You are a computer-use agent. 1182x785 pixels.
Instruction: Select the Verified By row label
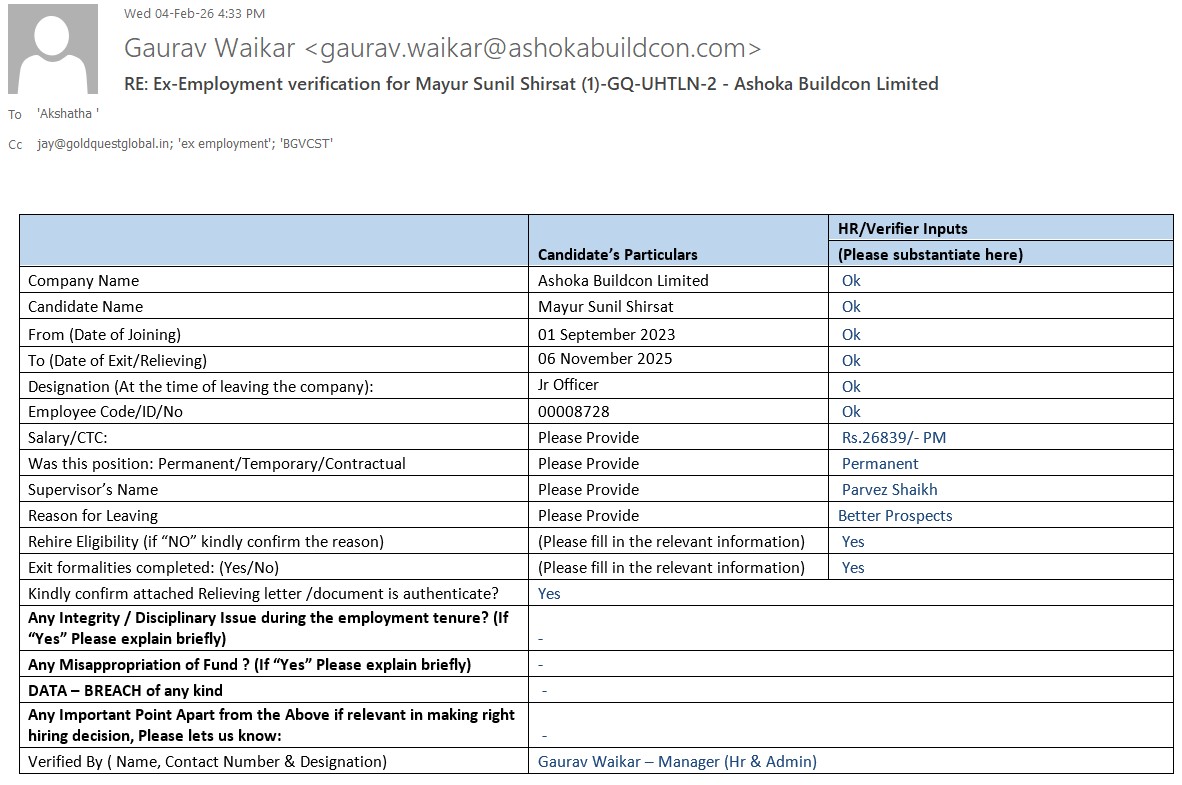207,762
